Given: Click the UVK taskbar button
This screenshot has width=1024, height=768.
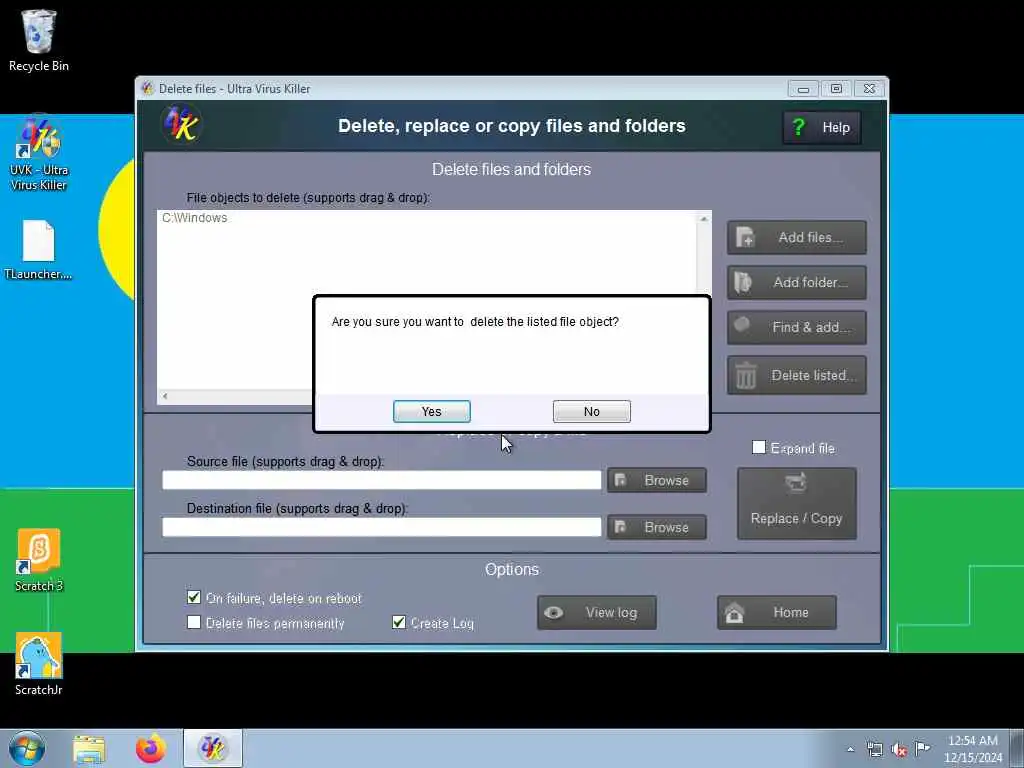Looking at the screenshot, I should tap(212, 748).
